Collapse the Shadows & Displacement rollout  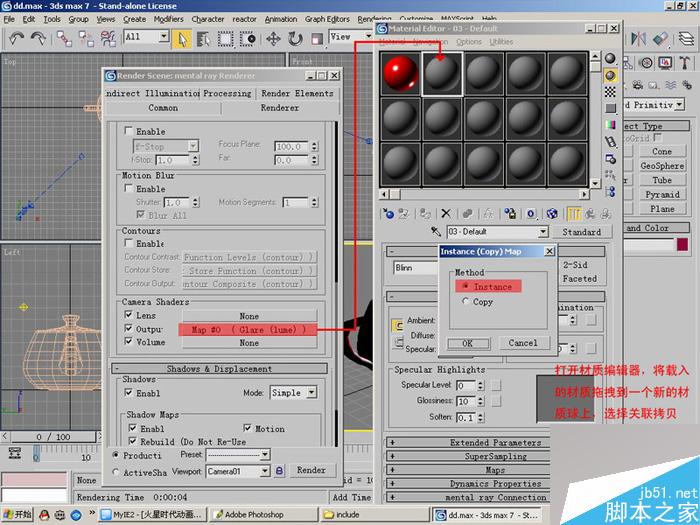[219, 369]
